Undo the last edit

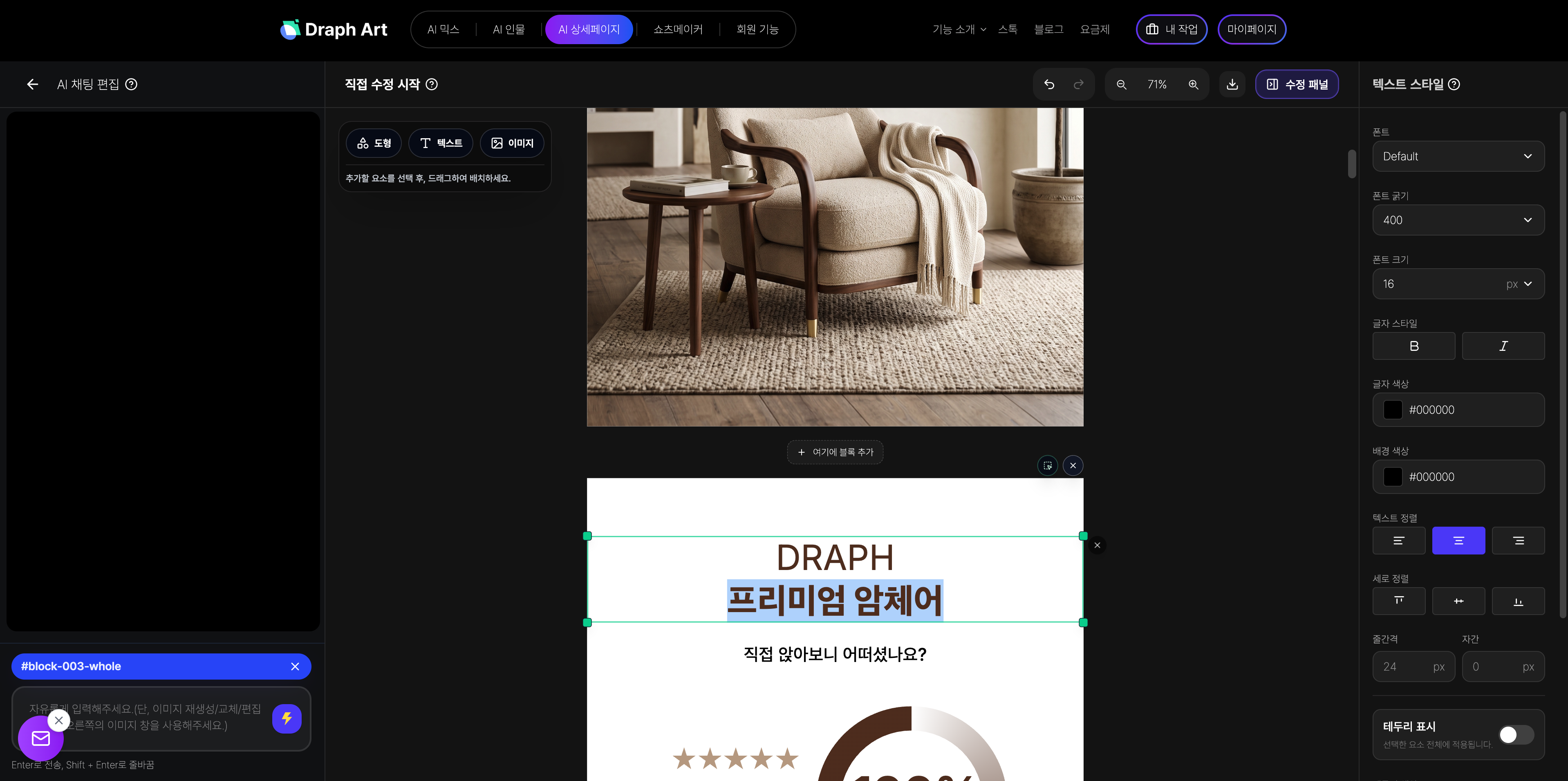tap(1049, 85)
